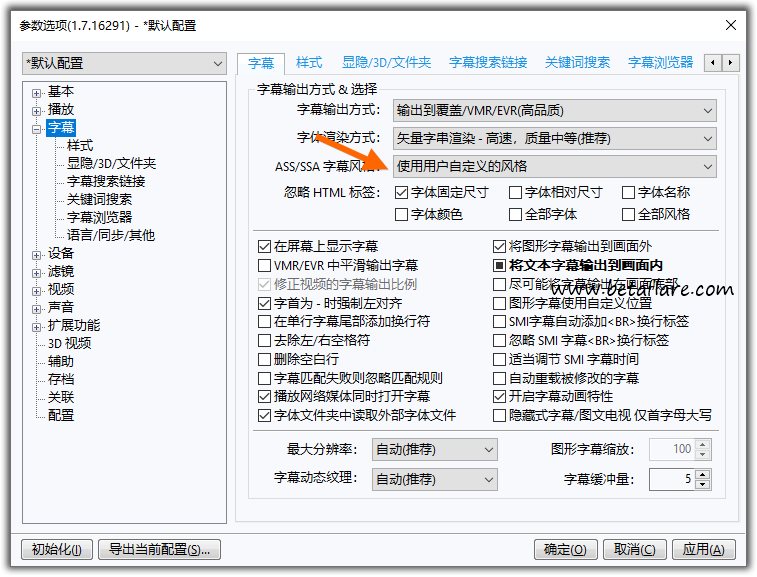The width and height of the screenshot is (757, 577).
Task: Select 语言/同步/其他 in the tree
Action: [111, 236]
